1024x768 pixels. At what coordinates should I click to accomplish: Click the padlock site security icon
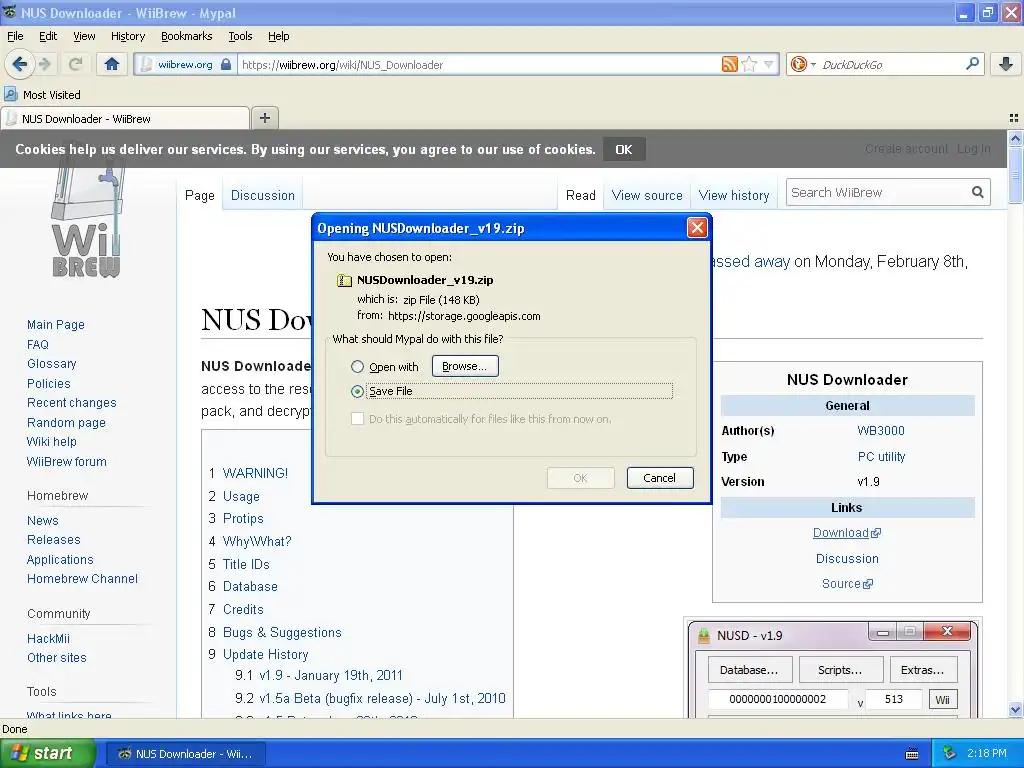pos(226,64)
